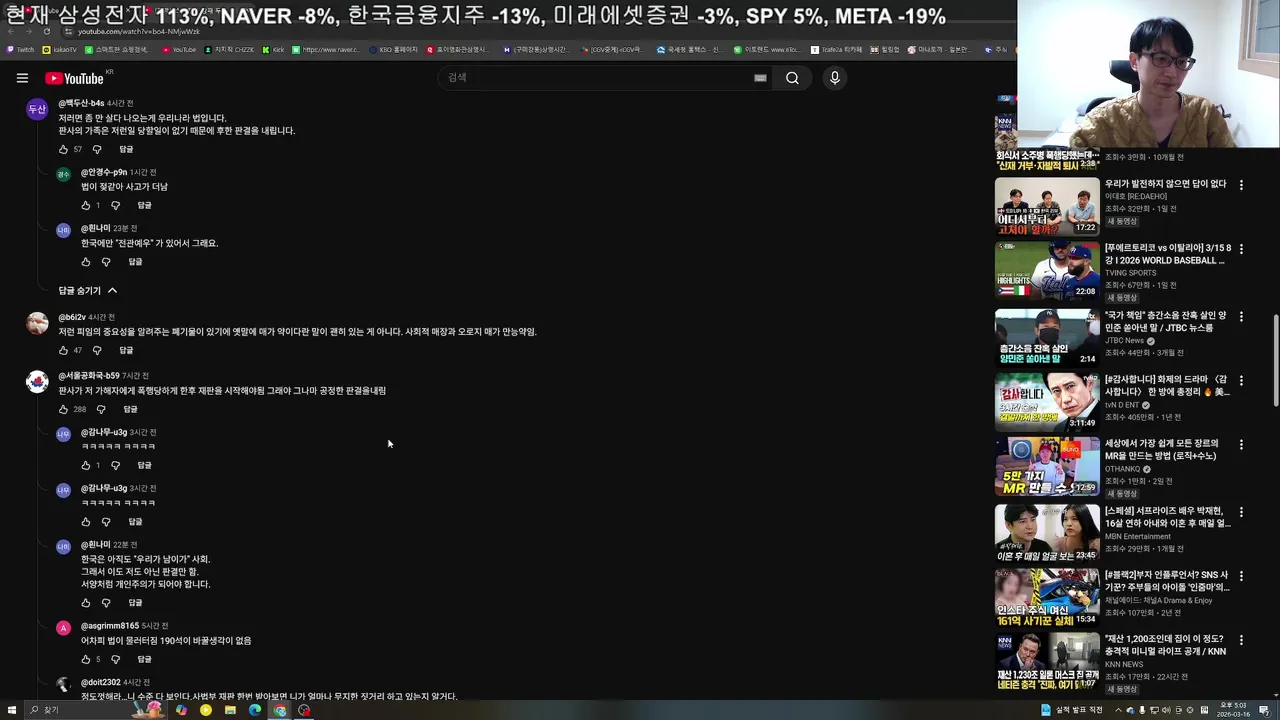Open the @asgrimm8165 username link
This screenshot has width=1280, height=720.
point(110,626)
